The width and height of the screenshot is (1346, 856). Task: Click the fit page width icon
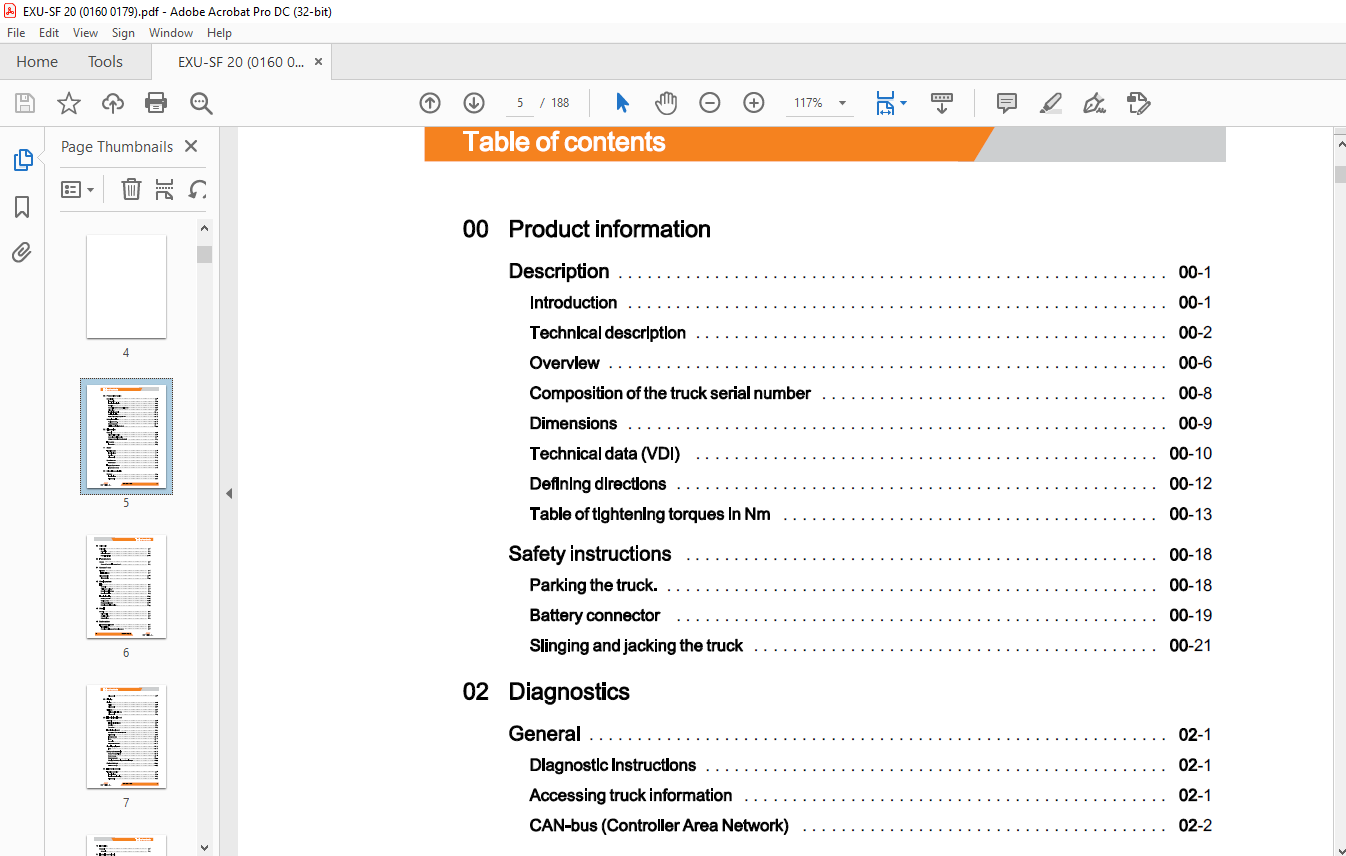pyautogui.click(x=885, y=103)
